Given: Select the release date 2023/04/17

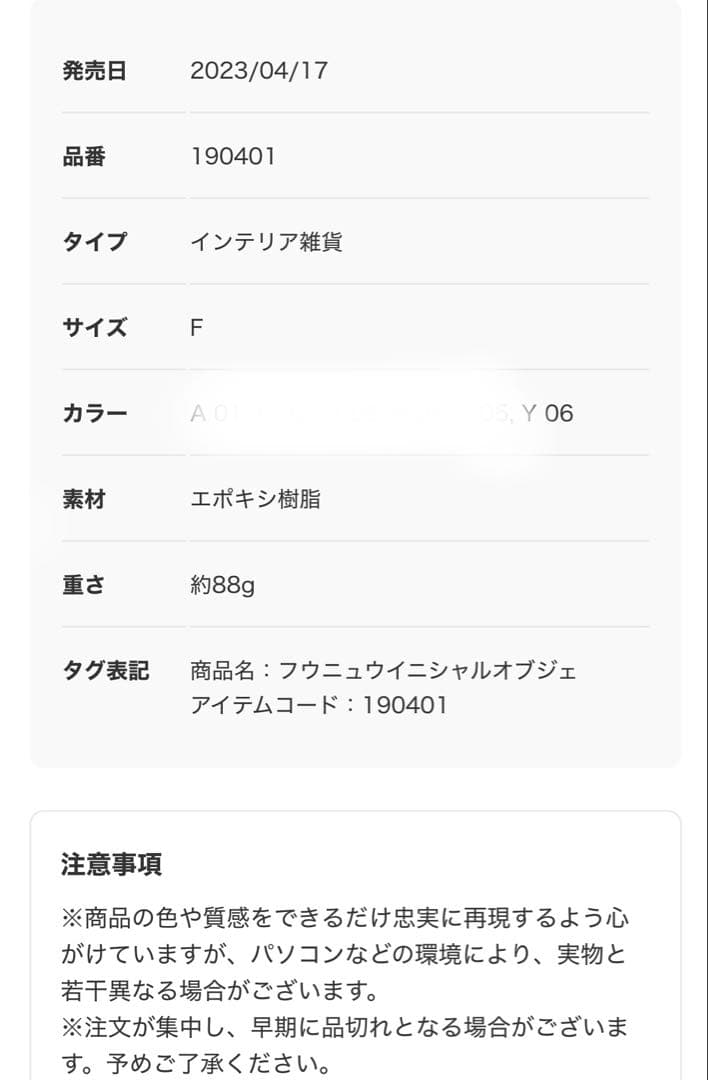Looking at the screenshot, I should tap(258, 71).
